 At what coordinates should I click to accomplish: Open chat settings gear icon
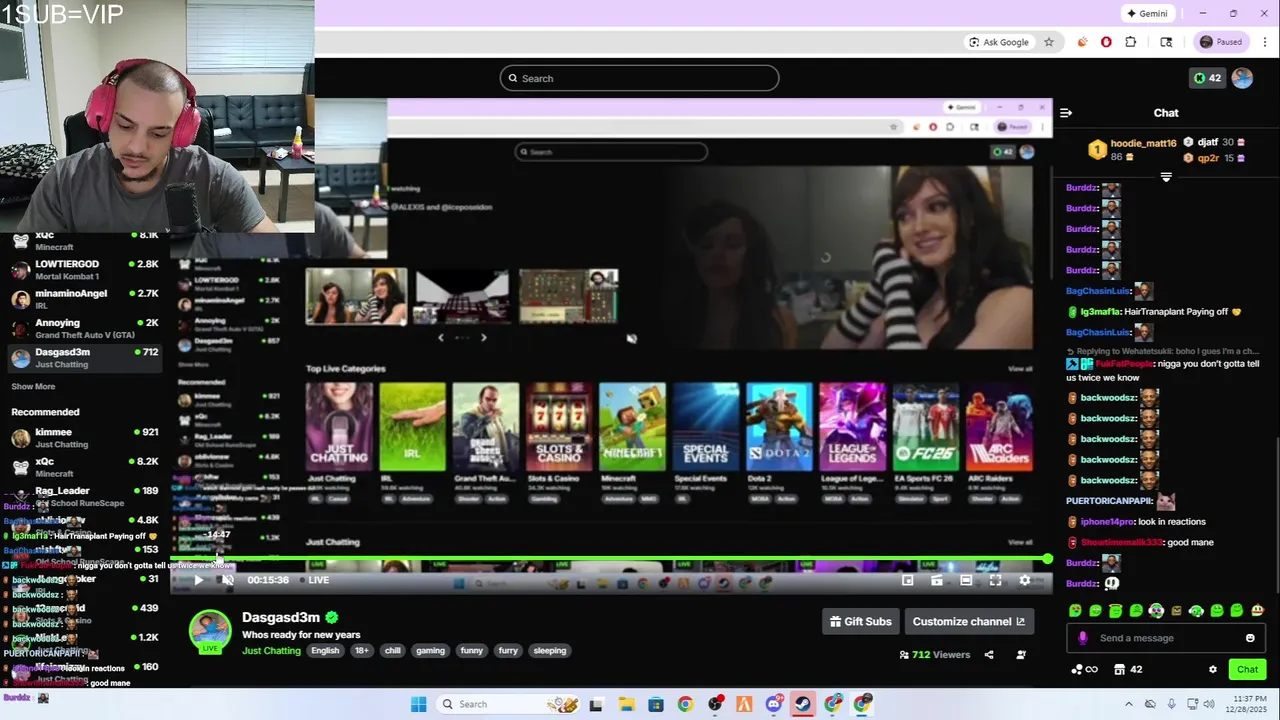tap(1213, 670)
